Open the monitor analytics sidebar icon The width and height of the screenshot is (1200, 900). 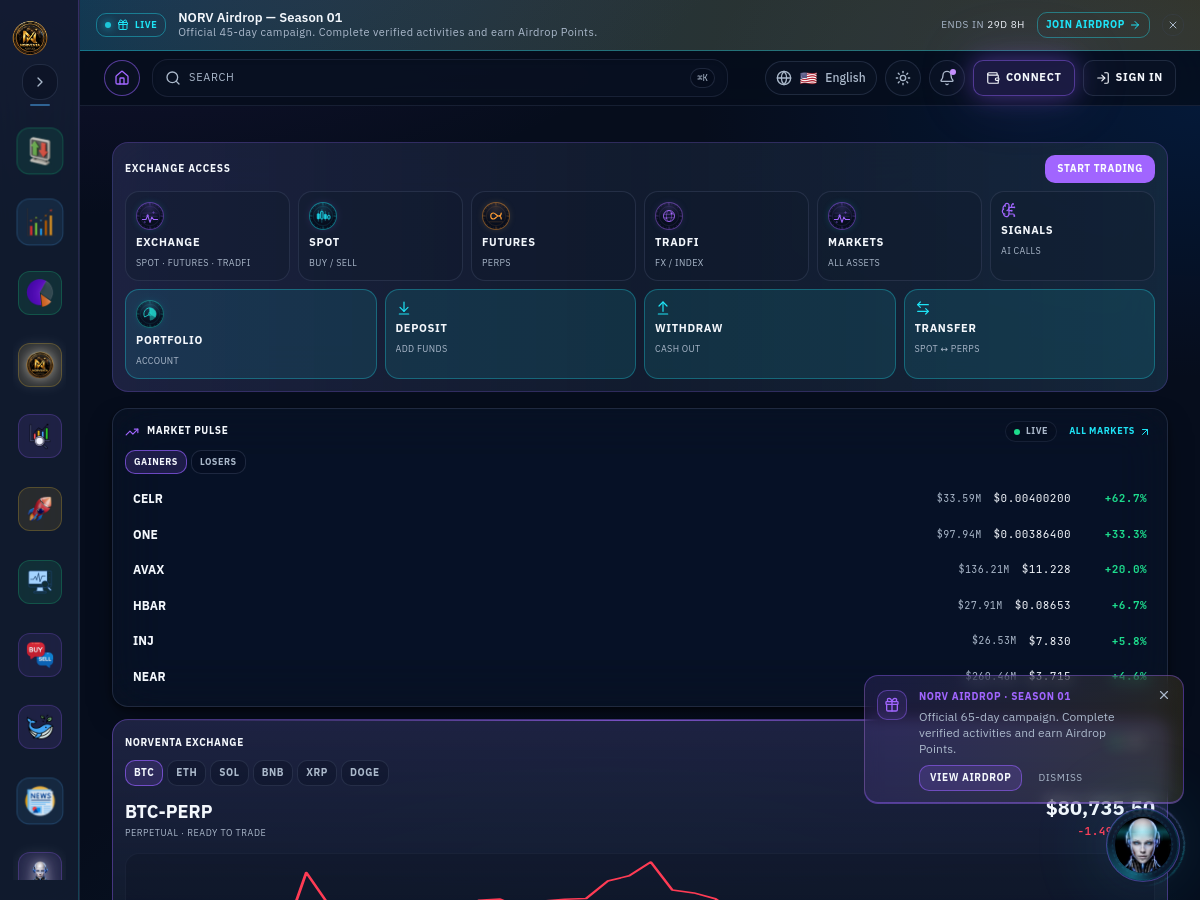[40, 582]
